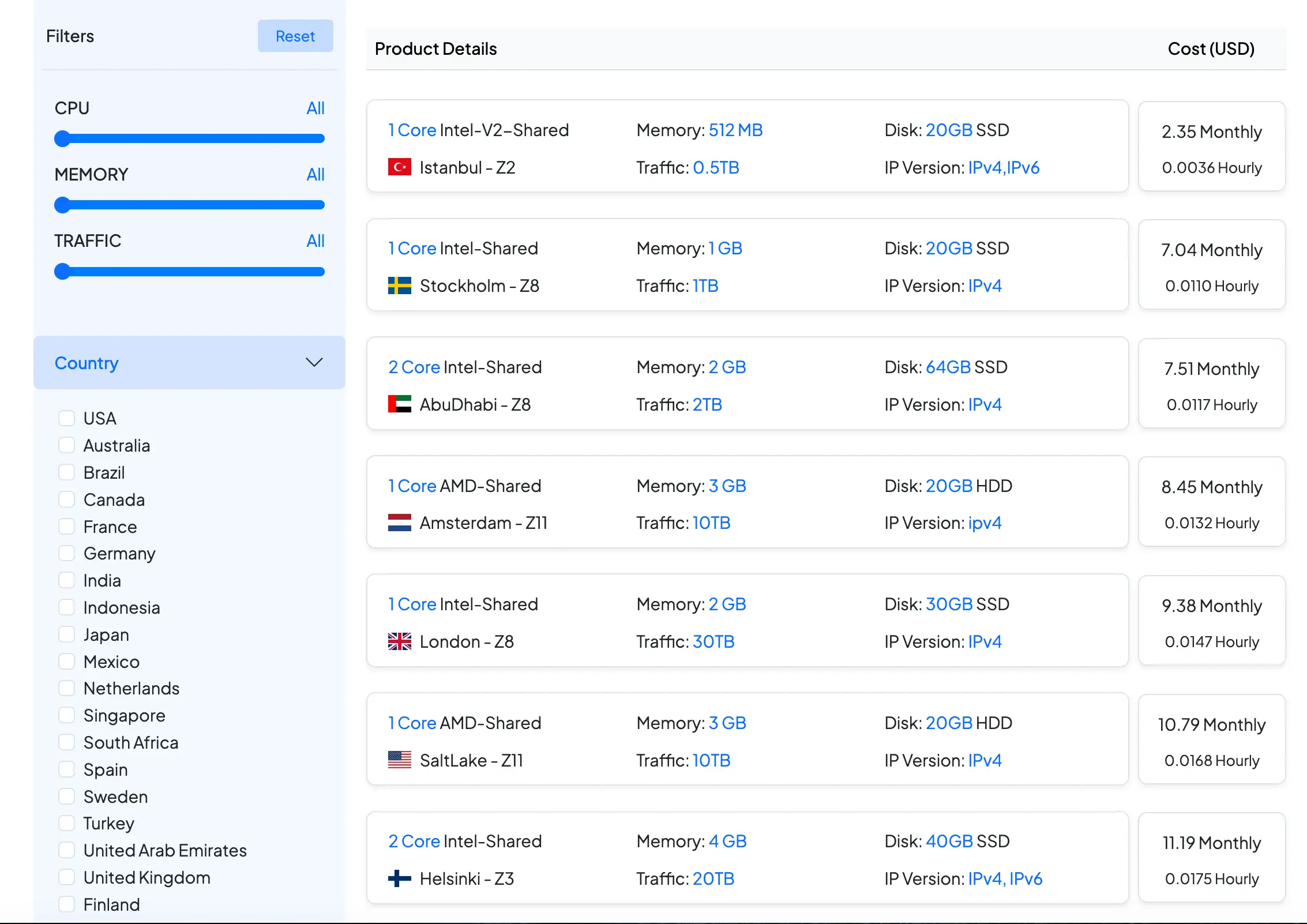Check the Finland country option
Screen dimensions: 1307x924
click(x=67, y=904)
